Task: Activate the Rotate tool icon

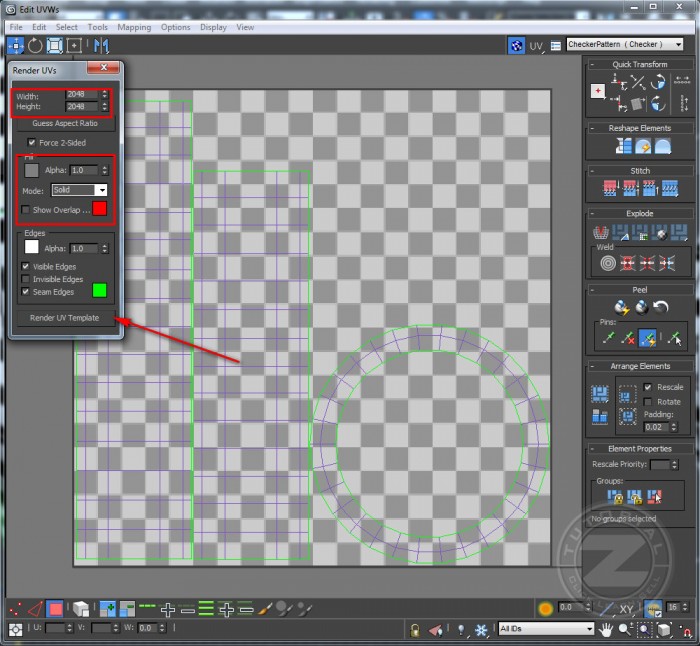Action: click(35, 45)
